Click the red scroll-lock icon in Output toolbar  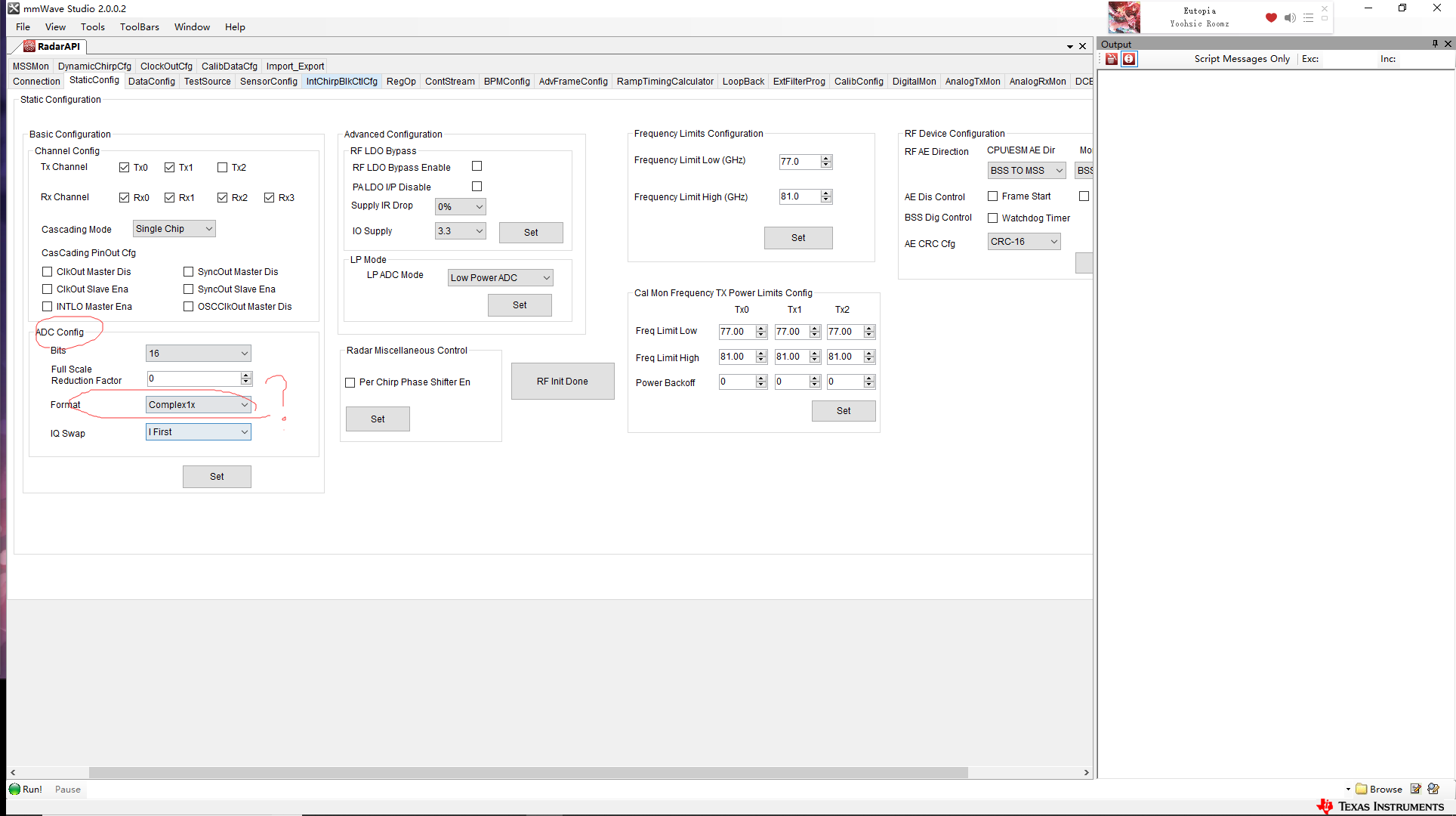point(1129,59)
